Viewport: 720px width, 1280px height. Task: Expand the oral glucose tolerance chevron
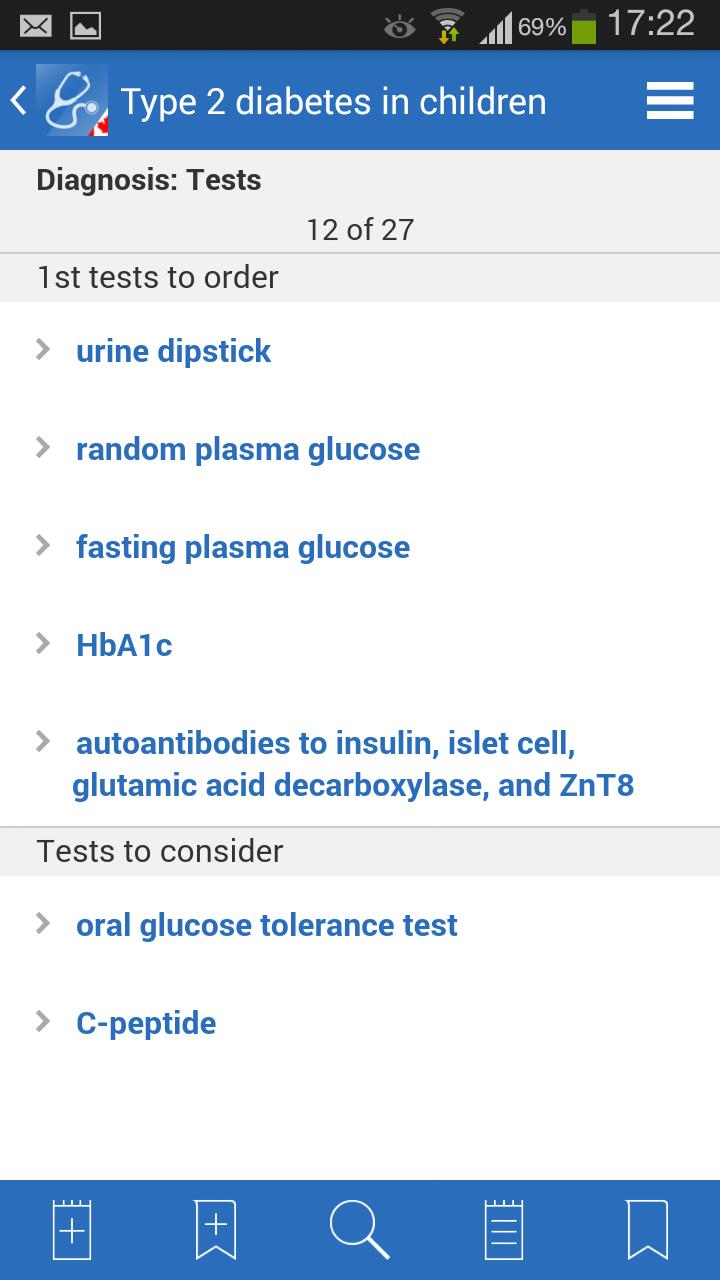pos(42,923)
